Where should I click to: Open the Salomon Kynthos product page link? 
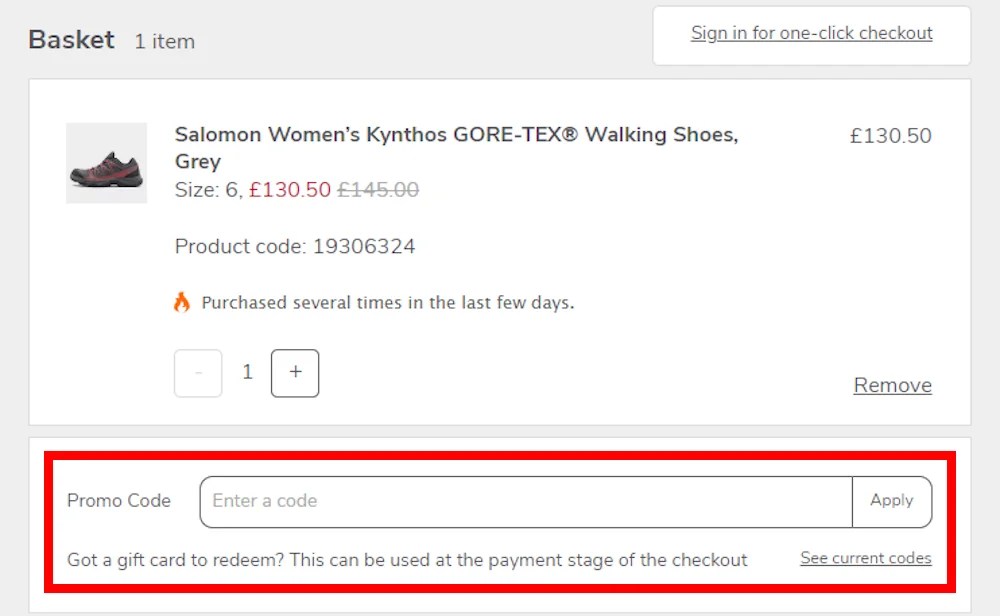tap(456, 134)
